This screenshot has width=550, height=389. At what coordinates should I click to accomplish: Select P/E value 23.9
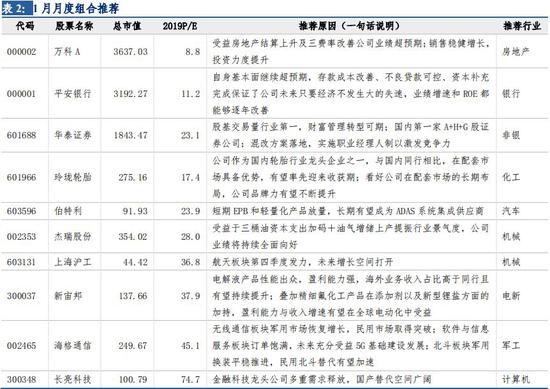click(191, 211)
